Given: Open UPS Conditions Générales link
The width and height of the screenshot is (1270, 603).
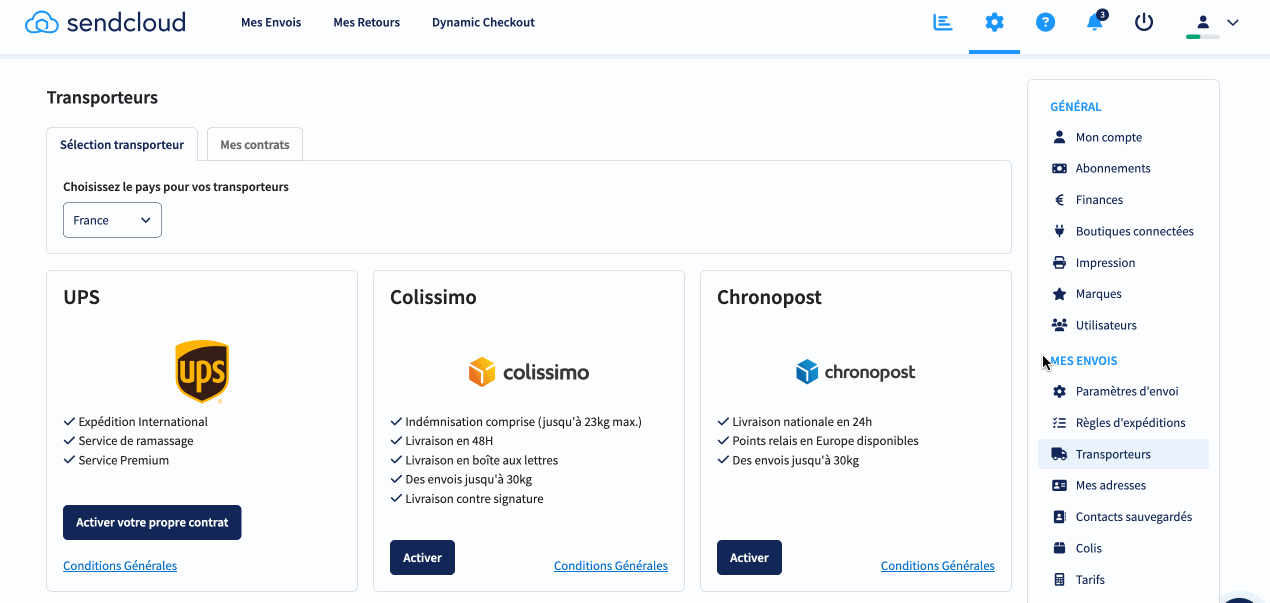Looking at the screenshot, I should coord(120,566).
